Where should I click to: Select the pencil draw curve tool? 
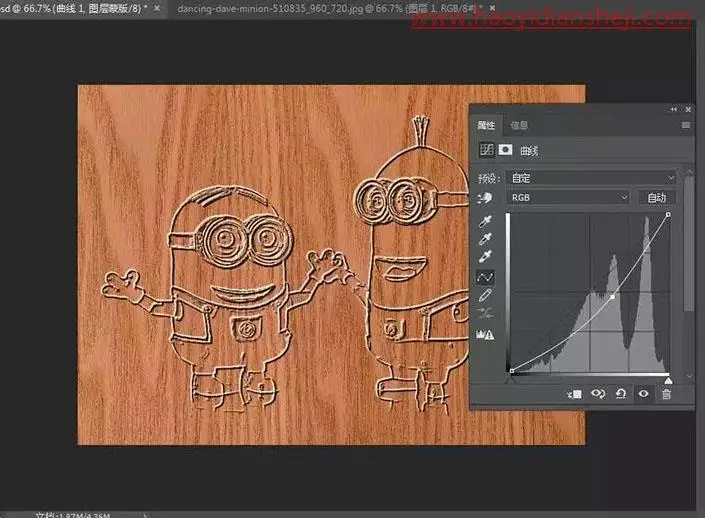(485, 295)
